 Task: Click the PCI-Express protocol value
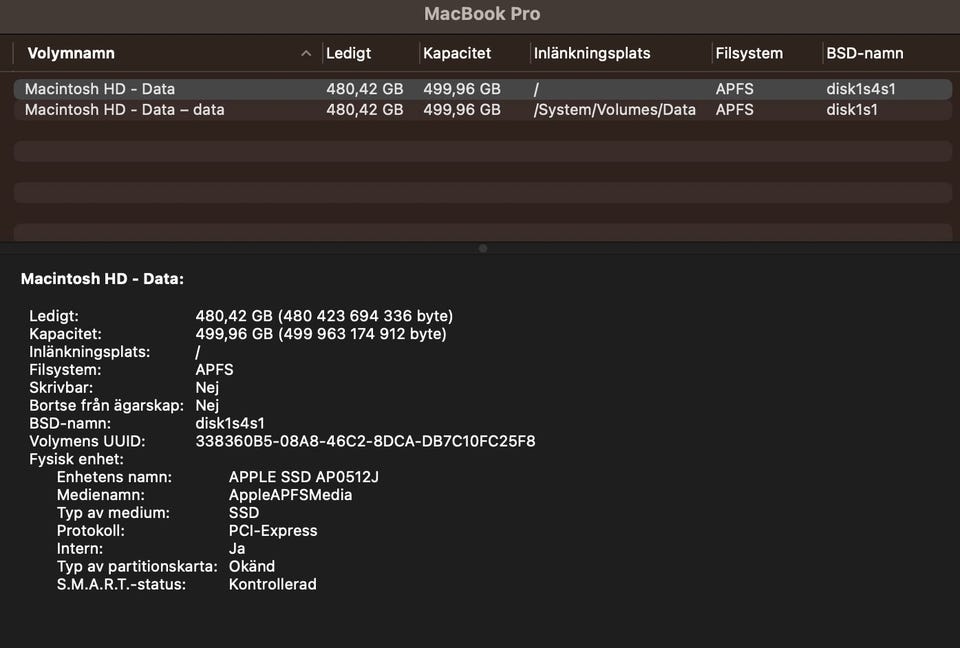[273, 531]
